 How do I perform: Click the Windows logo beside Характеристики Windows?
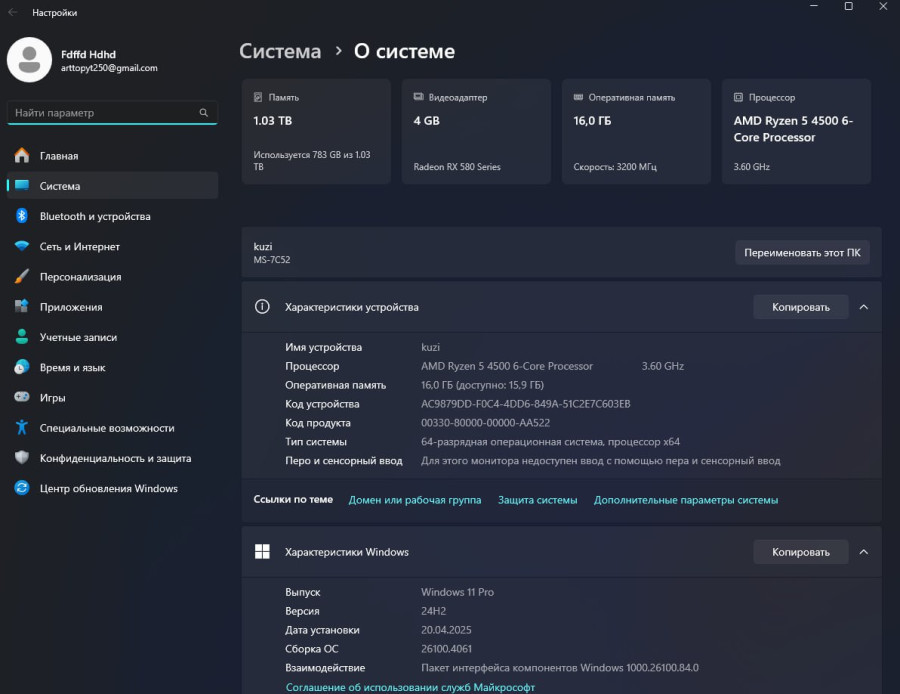(262, 552)
